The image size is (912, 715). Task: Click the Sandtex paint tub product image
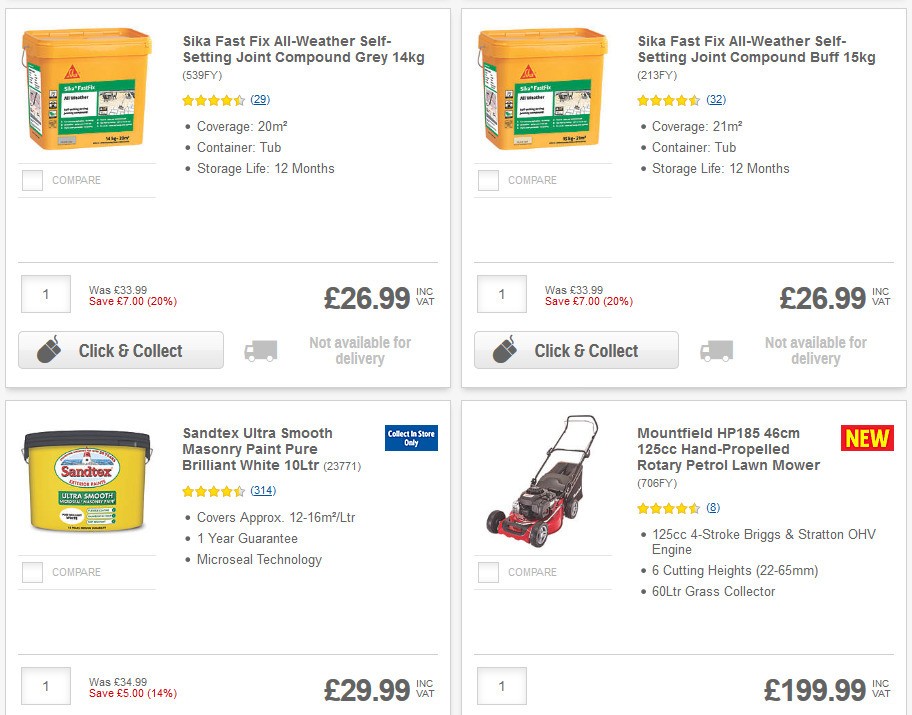87,480
